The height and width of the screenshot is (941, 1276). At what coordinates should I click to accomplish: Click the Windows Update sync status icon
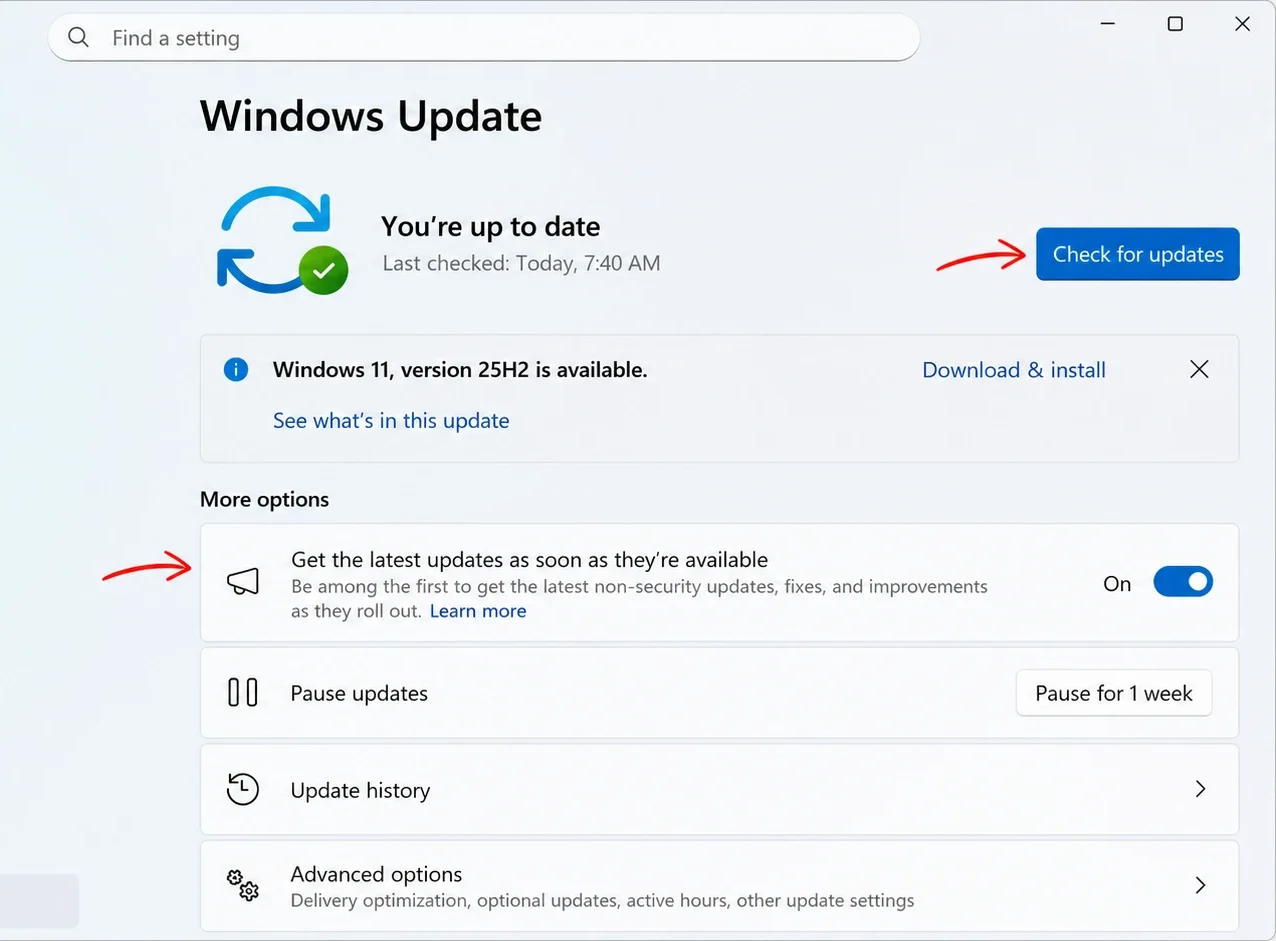(282, 240)
